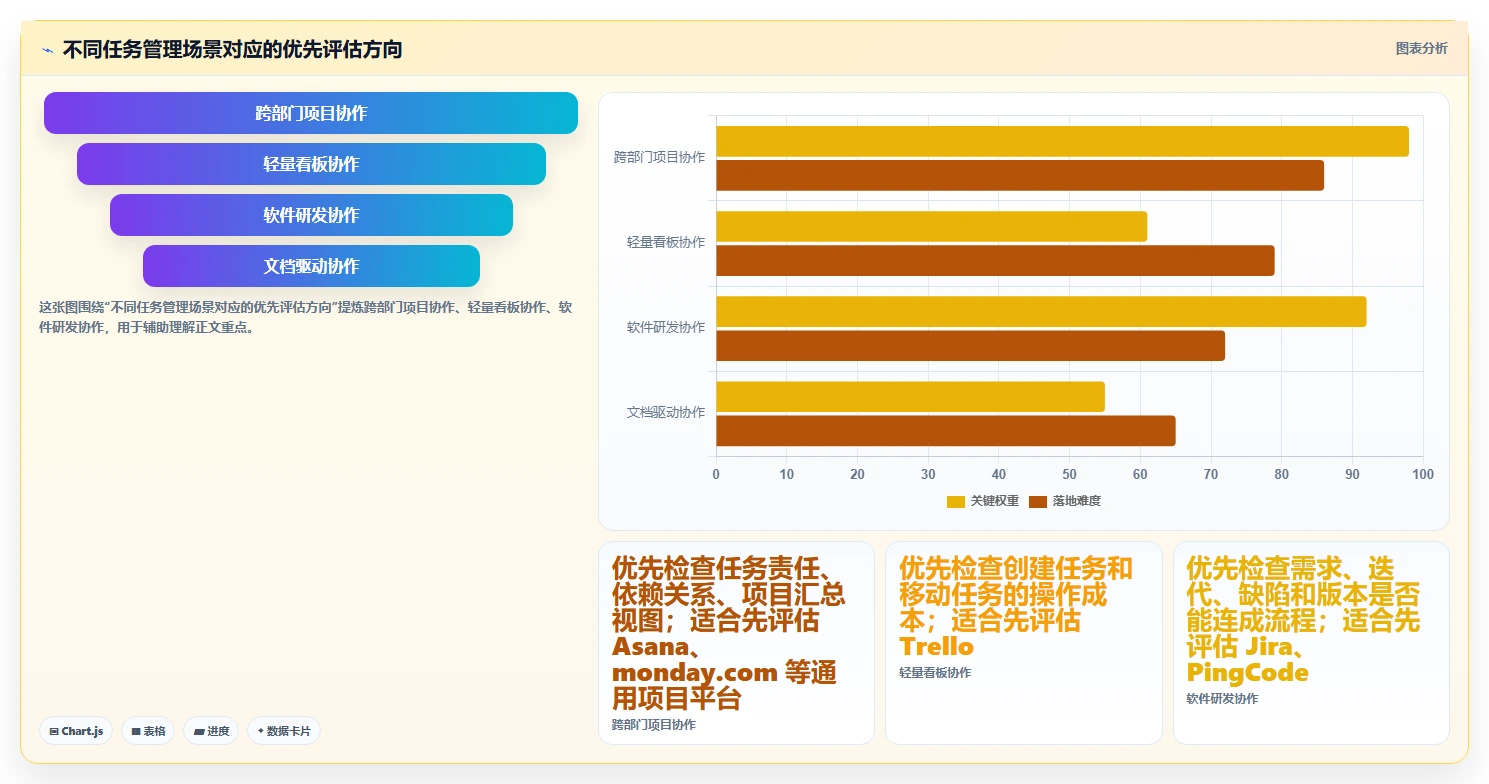Viewport: 1489px width, 784px height.
Task: Click the 轻量看板协作 chart axis label
Action: click(666, 243)
